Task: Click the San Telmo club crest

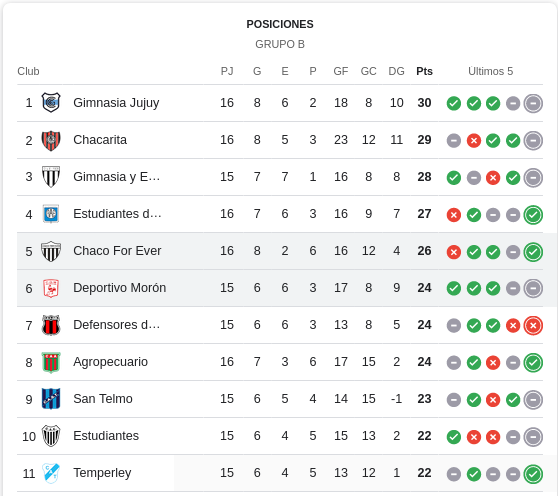Action: (x=51, y=399)
